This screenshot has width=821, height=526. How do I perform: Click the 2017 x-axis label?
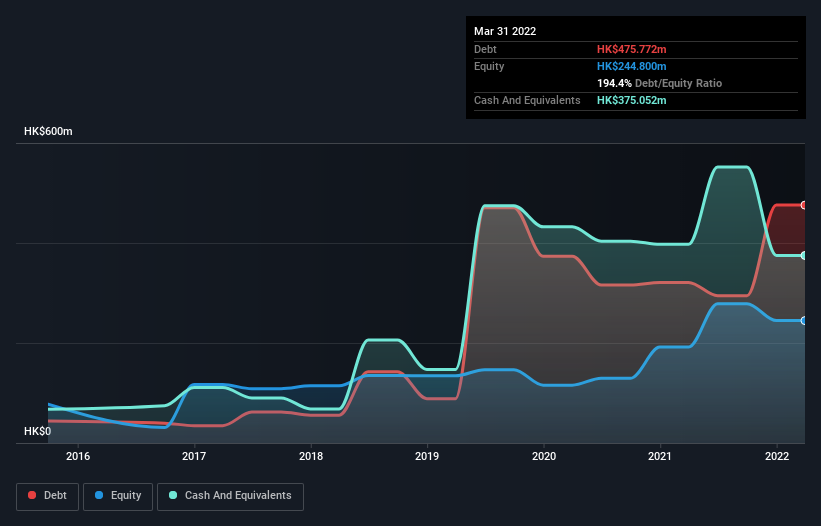194,456
